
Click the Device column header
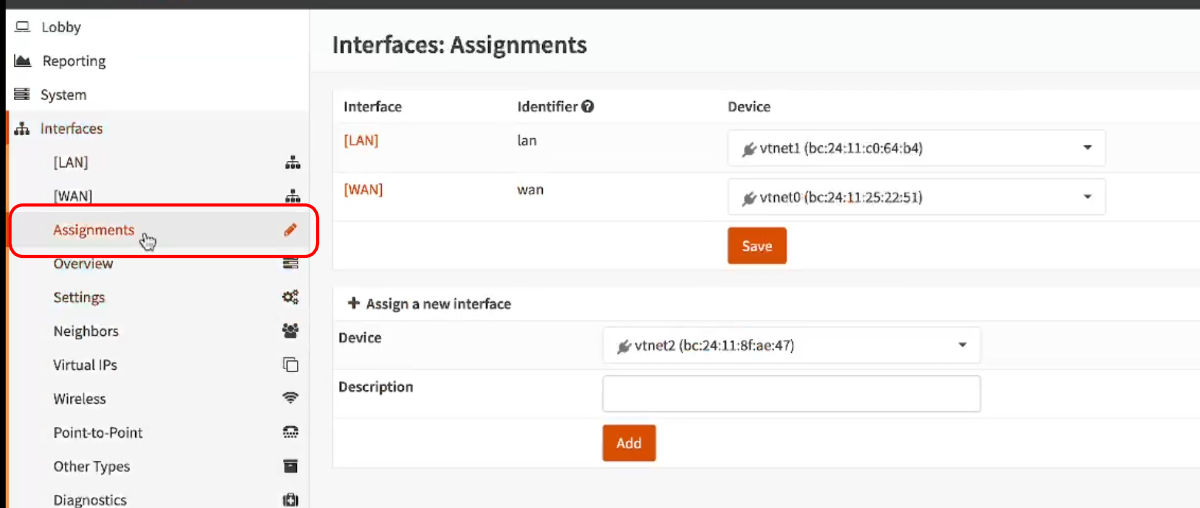coord(749,106)
